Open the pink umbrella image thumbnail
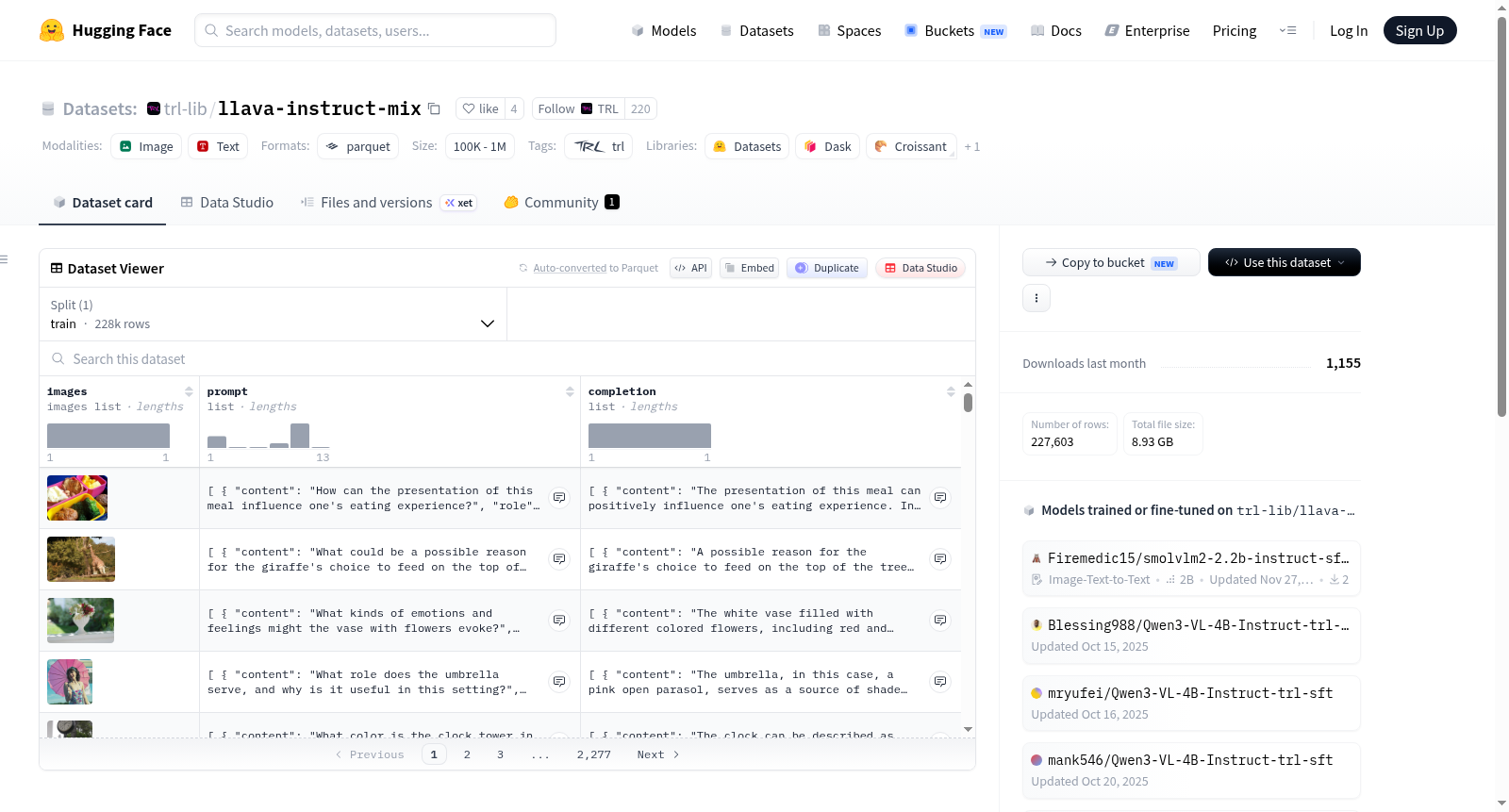The width and height of the screenshot is (1509, 812). (70, 682)
